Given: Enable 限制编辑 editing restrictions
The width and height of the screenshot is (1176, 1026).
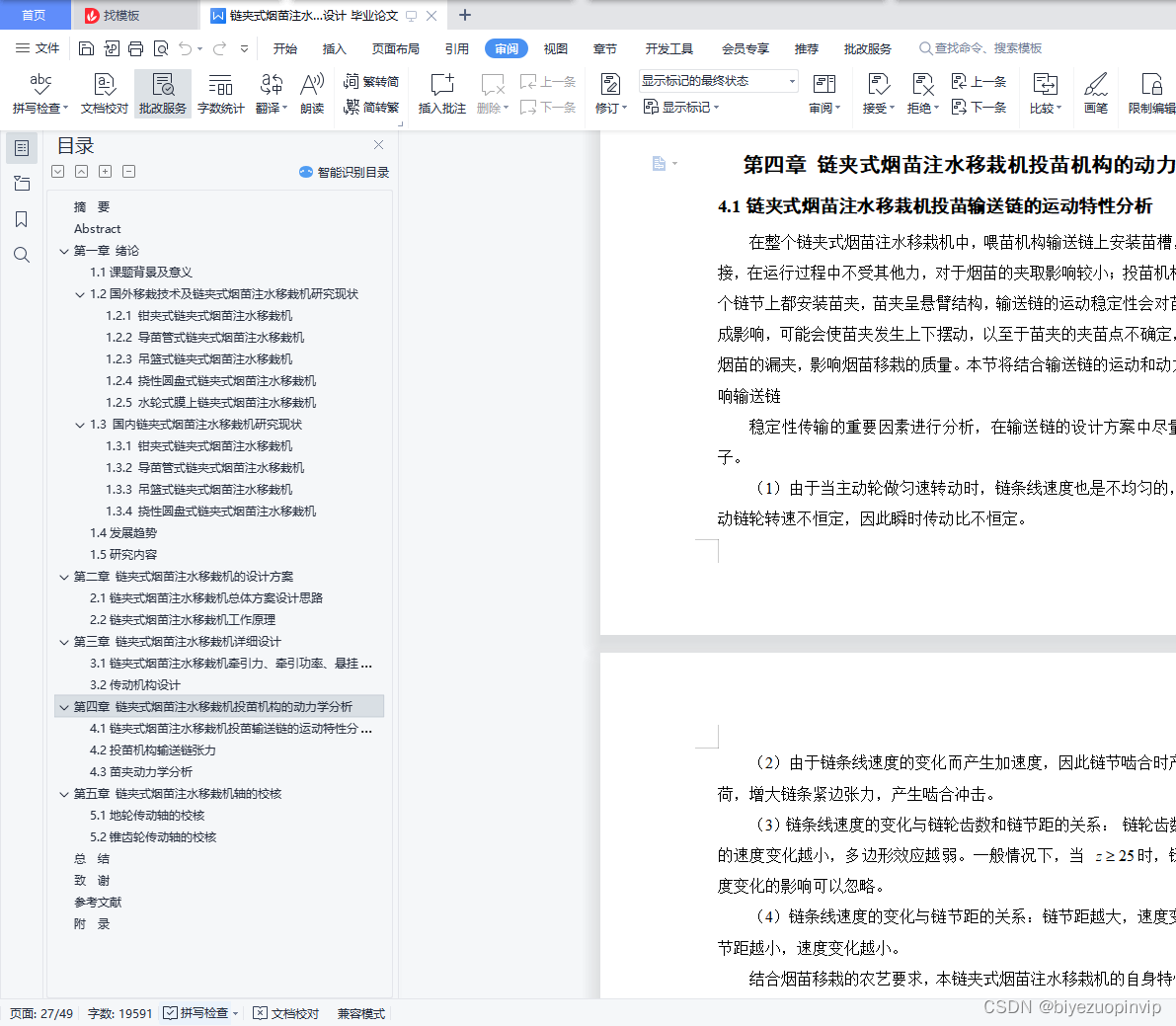Looking at the screenshot, I should [1150, 93].
